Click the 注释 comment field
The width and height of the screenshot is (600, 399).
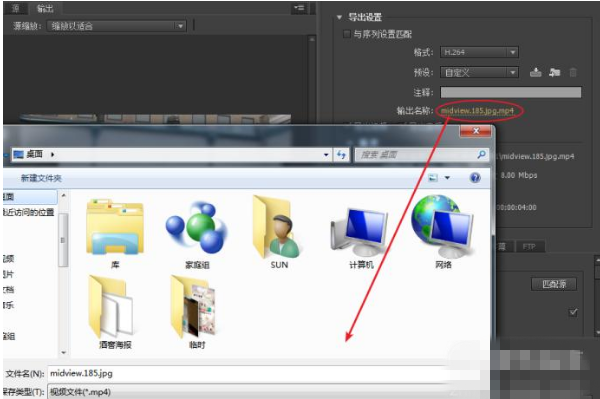[x=510, y=92]
